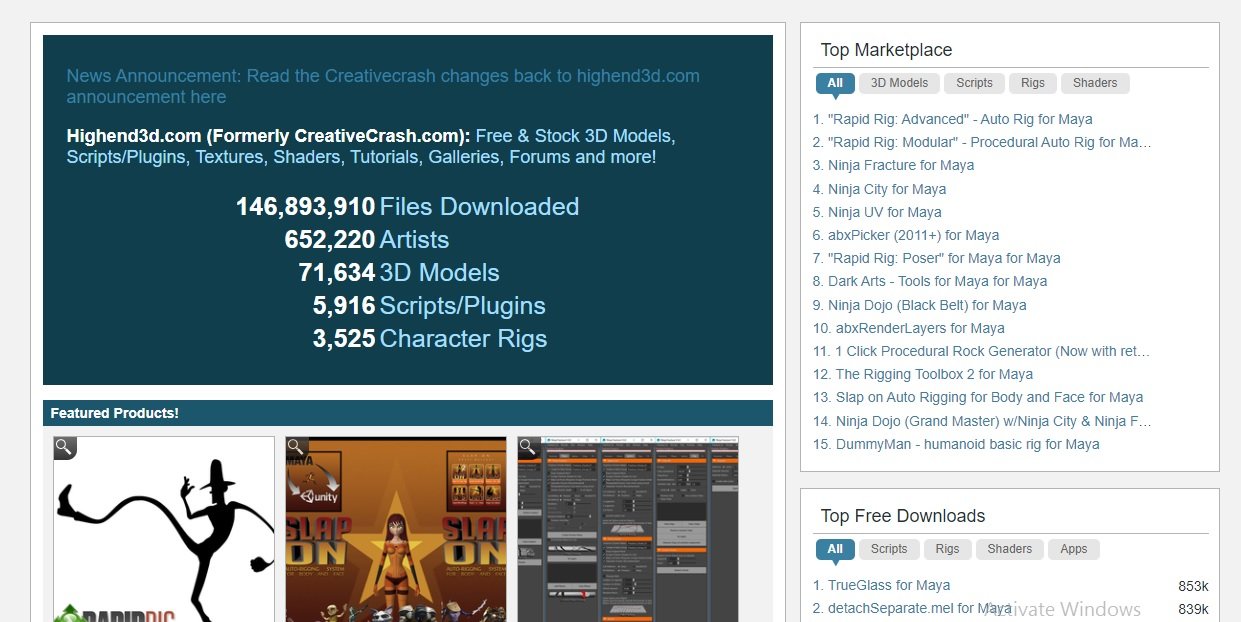
Task: Open detachSeparate.mel for Maya free download
Action: 920,608
